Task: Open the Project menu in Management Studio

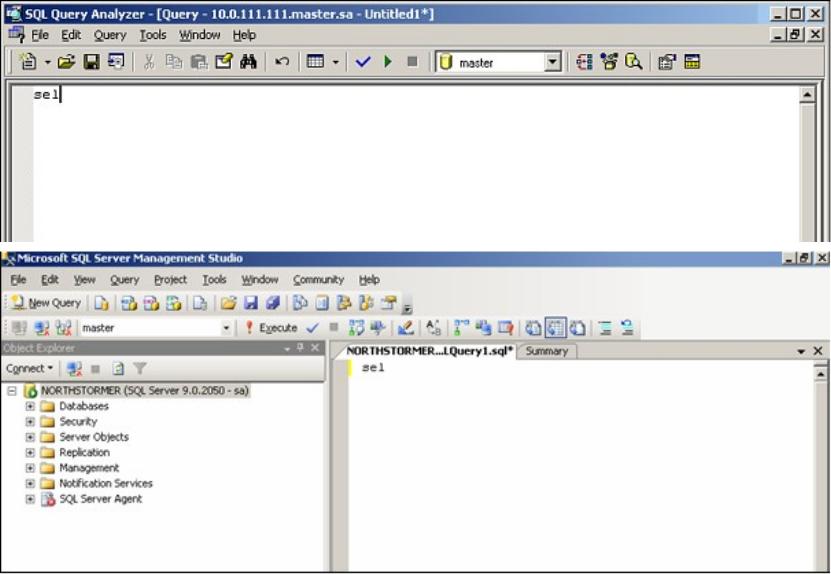Action: pyautogui.click(x=170, y=279)
